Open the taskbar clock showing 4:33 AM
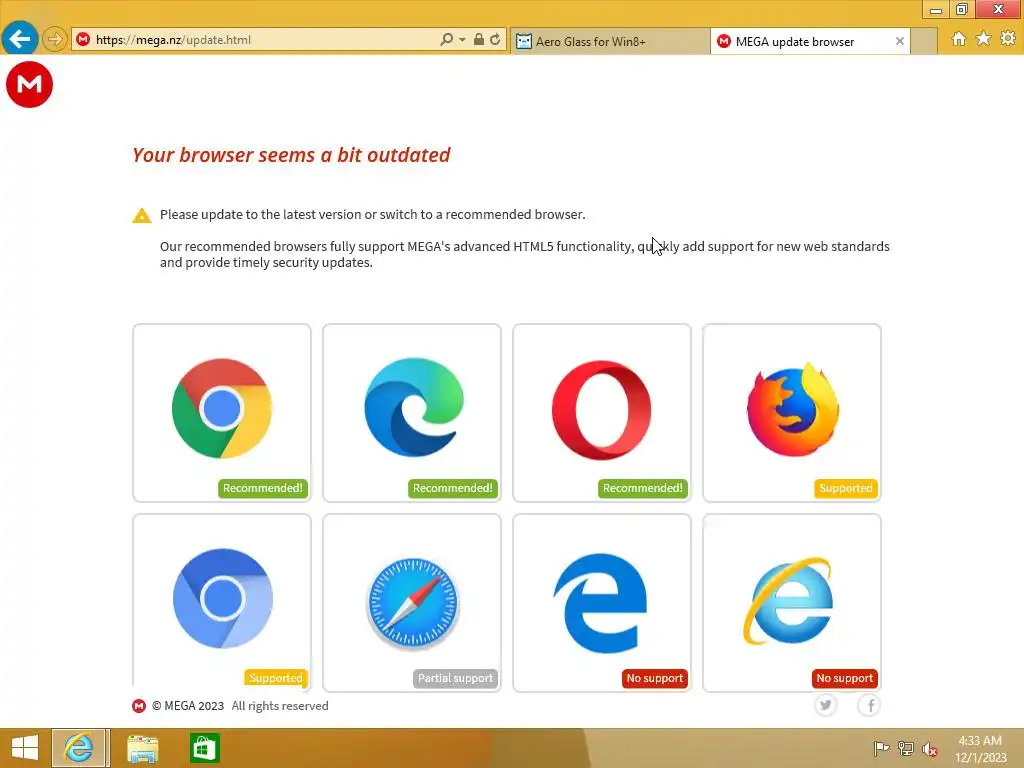This screenshot has width=1024, height=768. (980, 748)
